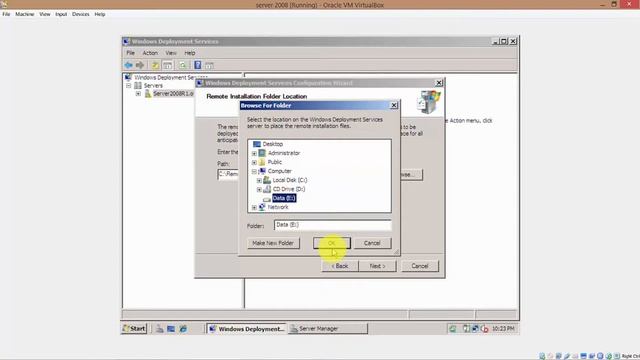Open the Help menu in Windows Deployment Services
This screenshot has height=360, width=640.
[x=189, y=53]
